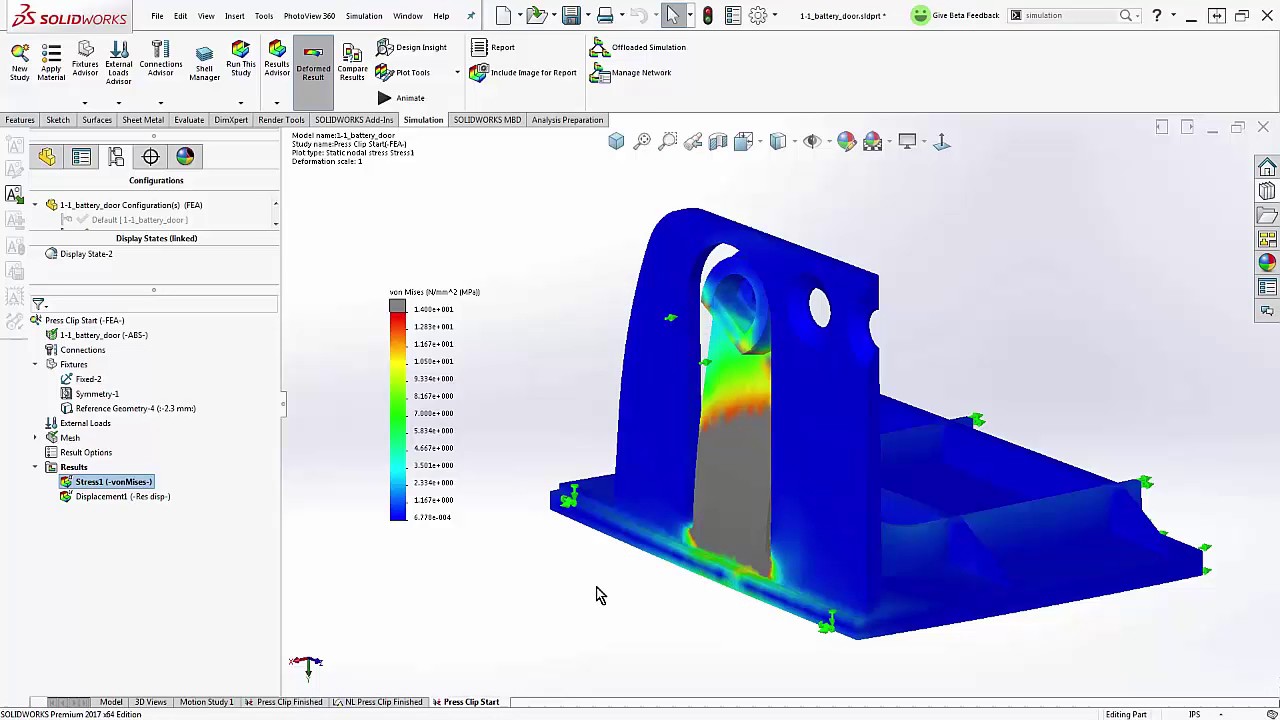Select Fixed-2 fixture in tree
The width and height of the screenshot is (1280, 720).
pyautogui.click(x=81, y=379)
